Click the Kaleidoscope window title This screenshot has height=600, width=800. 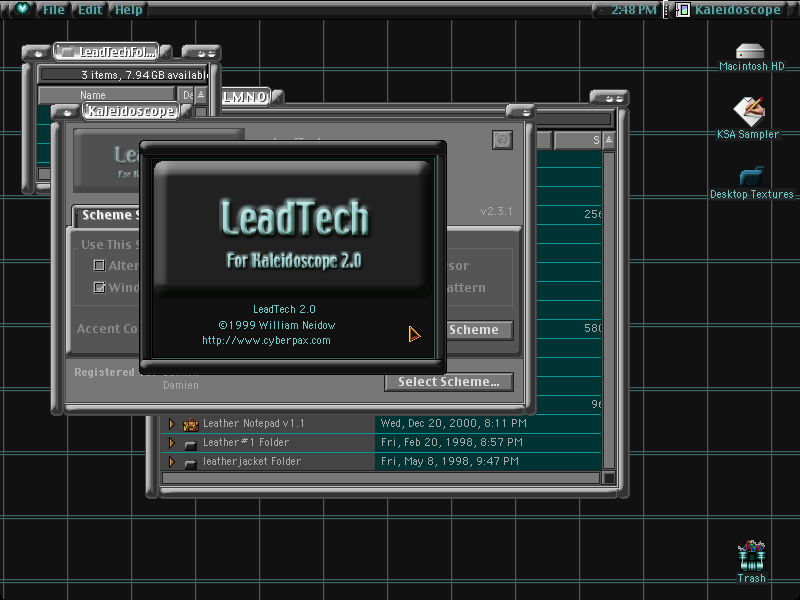tap(131, 111)
